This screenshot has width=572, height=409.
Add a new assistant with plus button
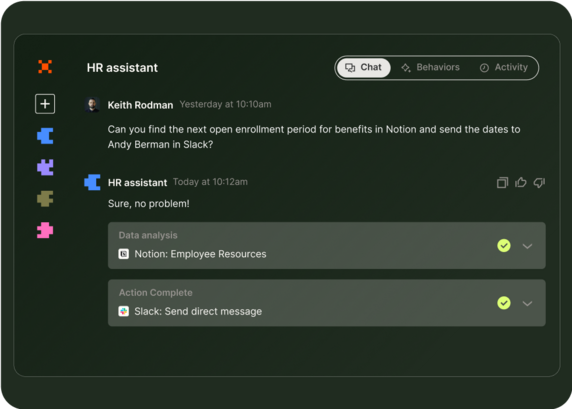[x=45, y=104]
